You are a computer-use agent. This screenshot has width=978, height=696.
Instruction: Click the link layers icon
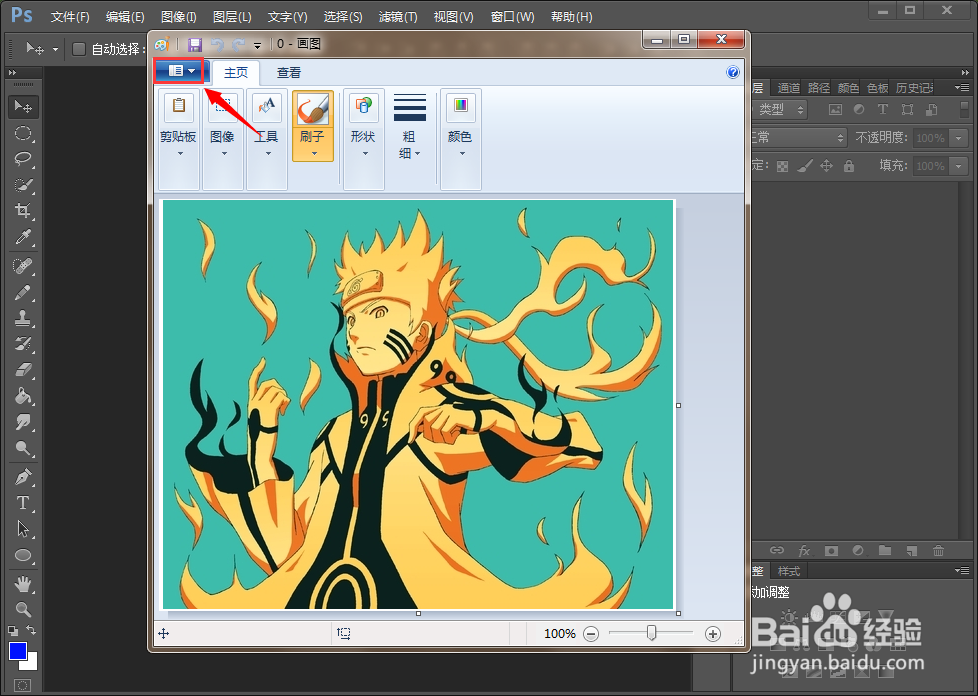pos(777,551)
